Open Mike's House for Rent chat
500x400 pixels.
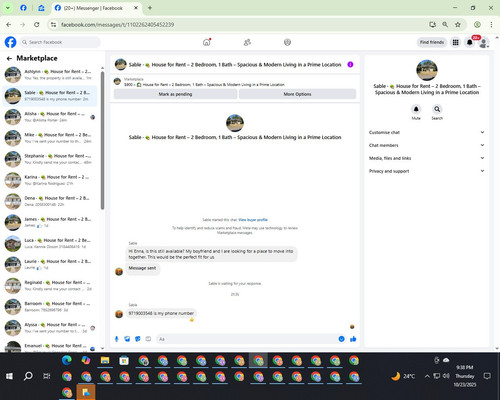pyautogui.click(x=50, y=138)
